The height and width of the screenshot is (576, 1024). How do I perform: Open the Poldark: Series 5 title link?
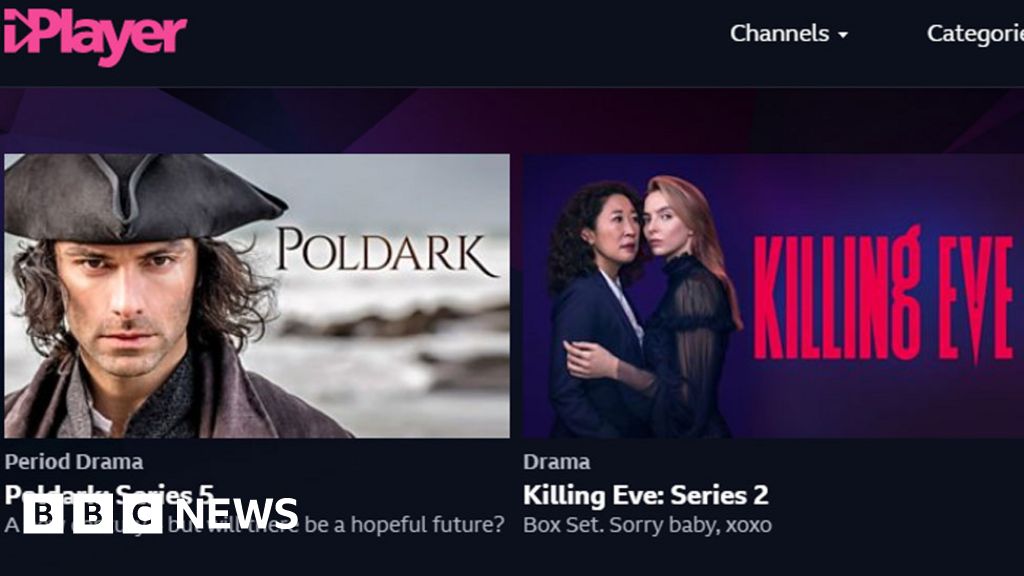coord(109,494)
